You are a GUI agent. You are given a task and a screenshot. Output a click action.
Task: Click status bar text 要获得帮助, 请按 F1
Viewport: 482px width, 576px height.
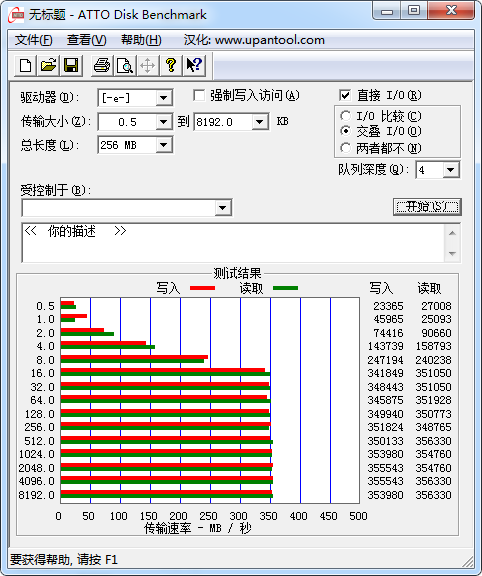pyautogui.click(x=64, y=560)
